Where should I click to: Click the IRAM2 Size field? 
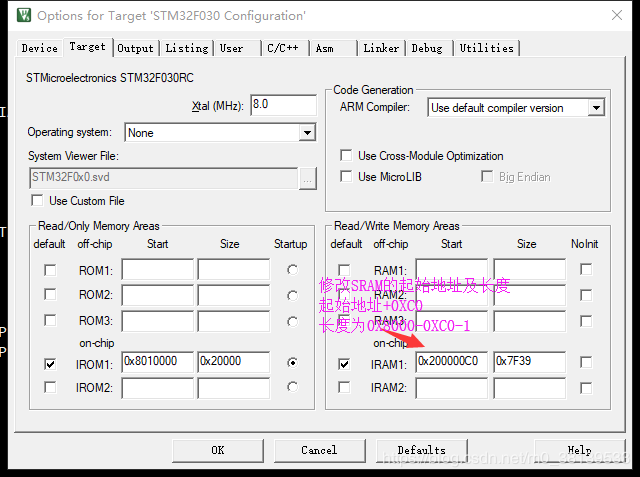(x=530, y=388)
